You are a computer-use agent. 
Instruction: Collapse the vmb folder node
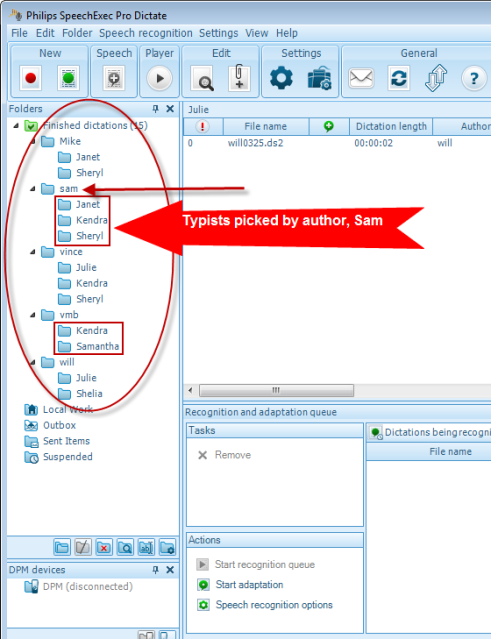[x=33, y=315]
